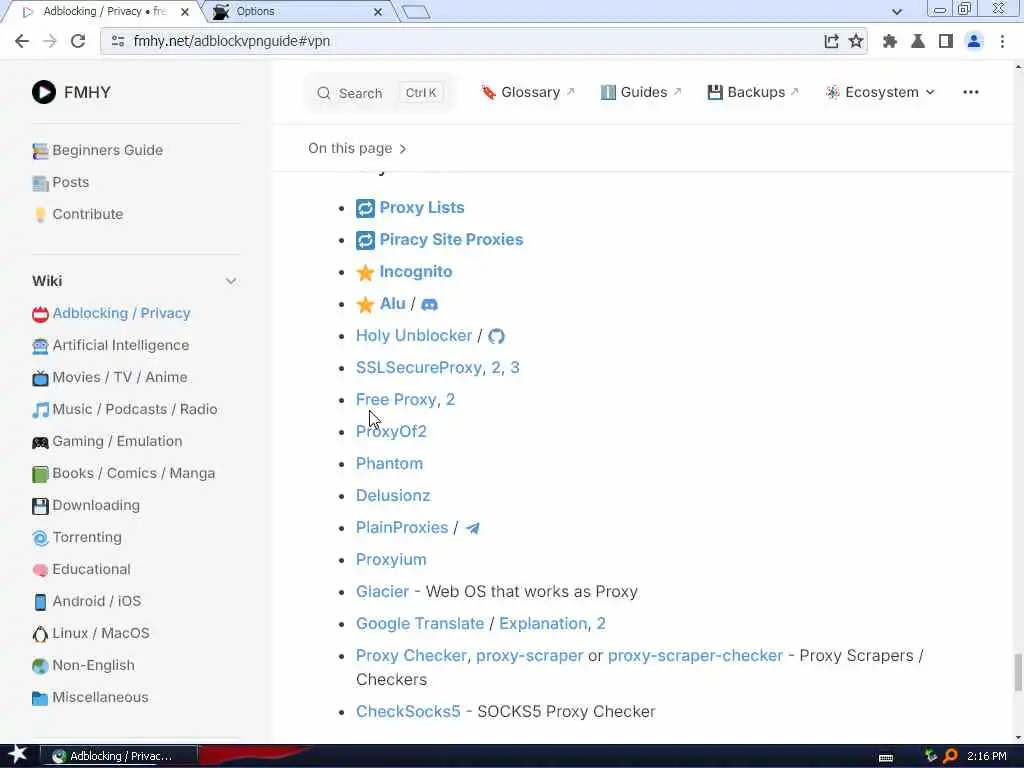The height and width of the screenshot is (768, 1024).
Task: Open the SSLSecureProxy link
Action: (419, 368)
